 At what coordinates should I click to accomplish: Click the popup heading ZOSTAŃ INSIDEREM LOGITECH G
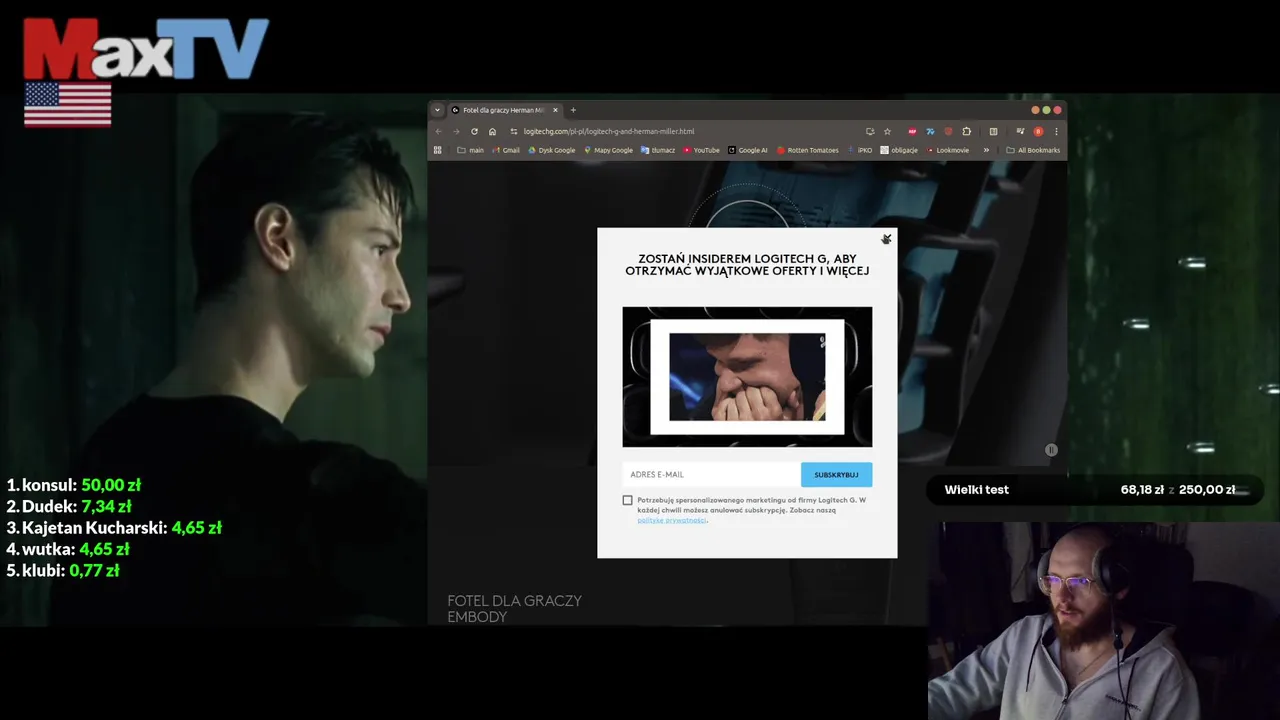coord(747,265)
